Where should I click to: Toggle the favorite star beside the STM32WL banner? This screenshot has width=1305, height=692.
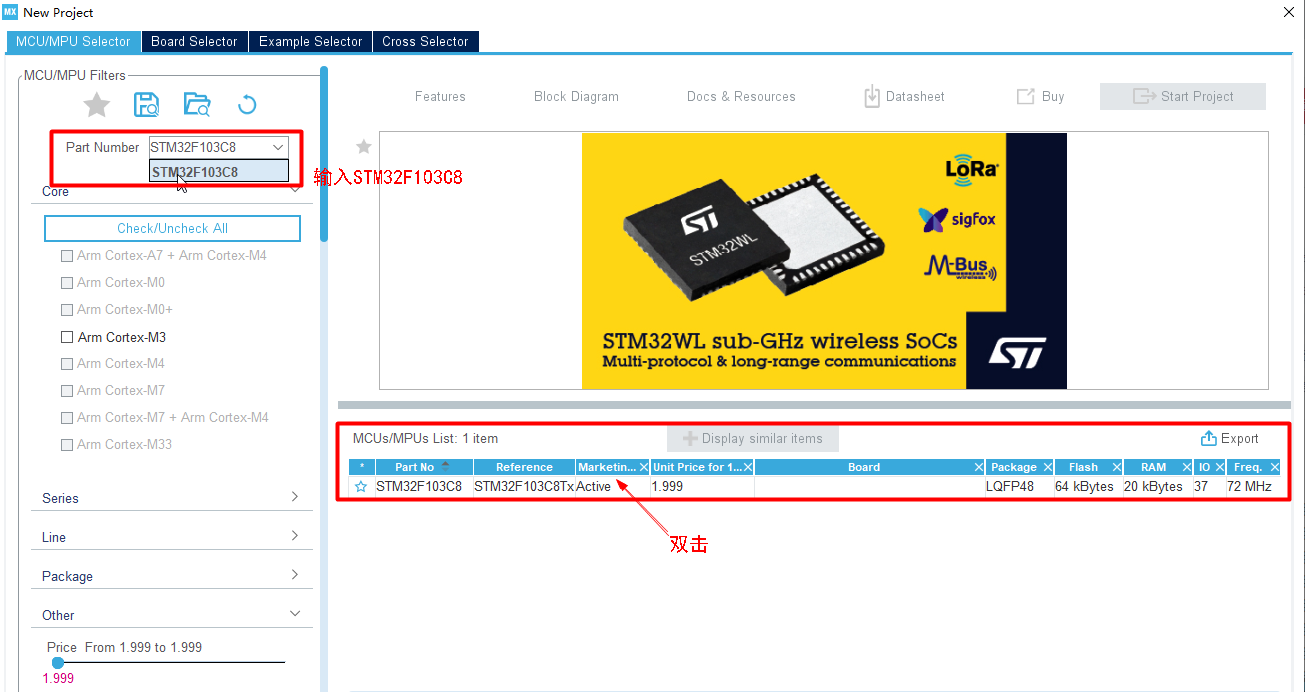point(364,146)
